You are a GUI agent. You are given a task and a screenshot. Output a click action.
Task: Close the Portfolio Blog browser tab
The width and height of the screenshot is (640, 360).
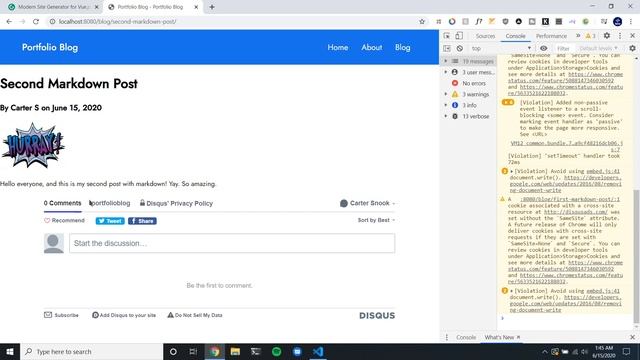pos(196,7)
